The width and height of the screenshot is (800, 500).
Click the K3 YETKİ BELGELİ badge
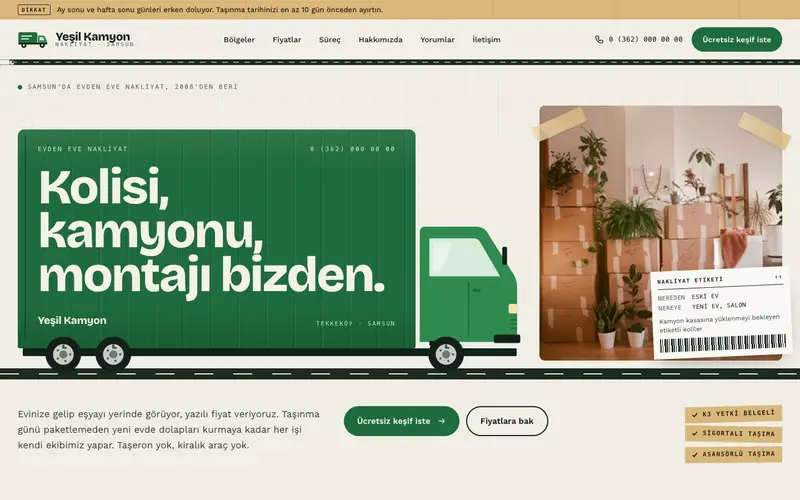click(733, 414)
